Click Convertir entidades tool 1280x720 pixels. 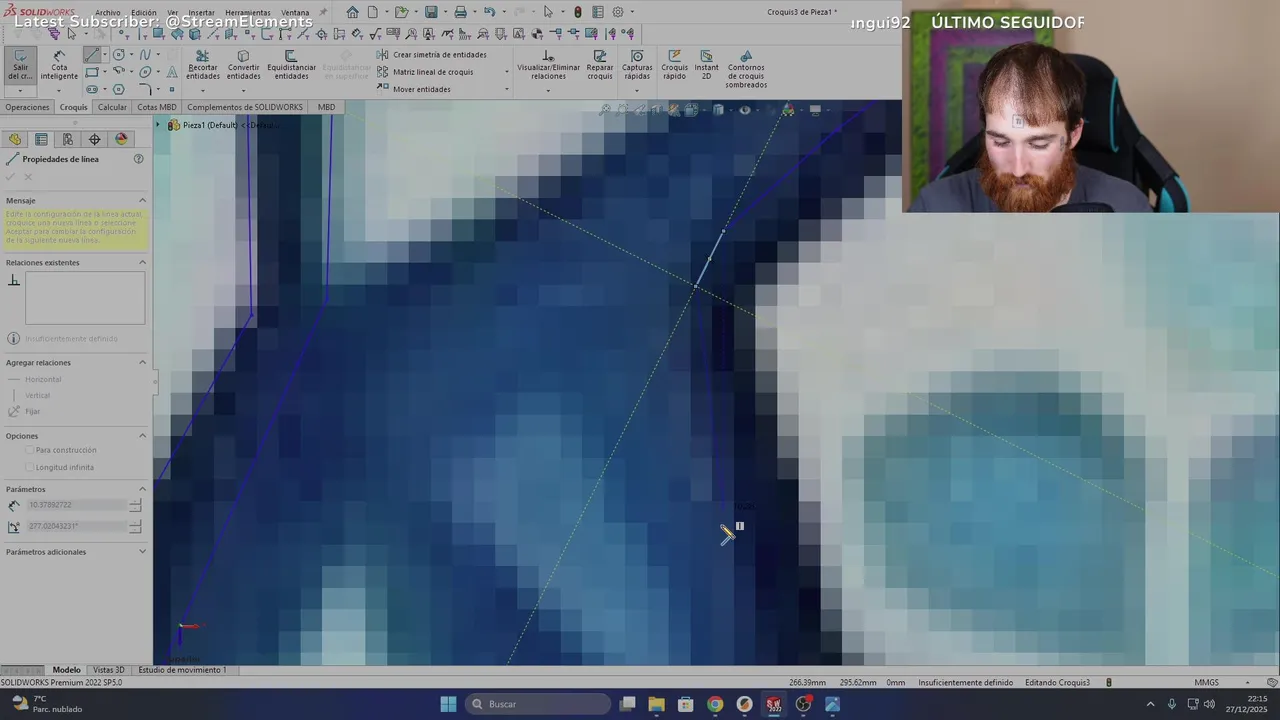click(x=243, y=65)
